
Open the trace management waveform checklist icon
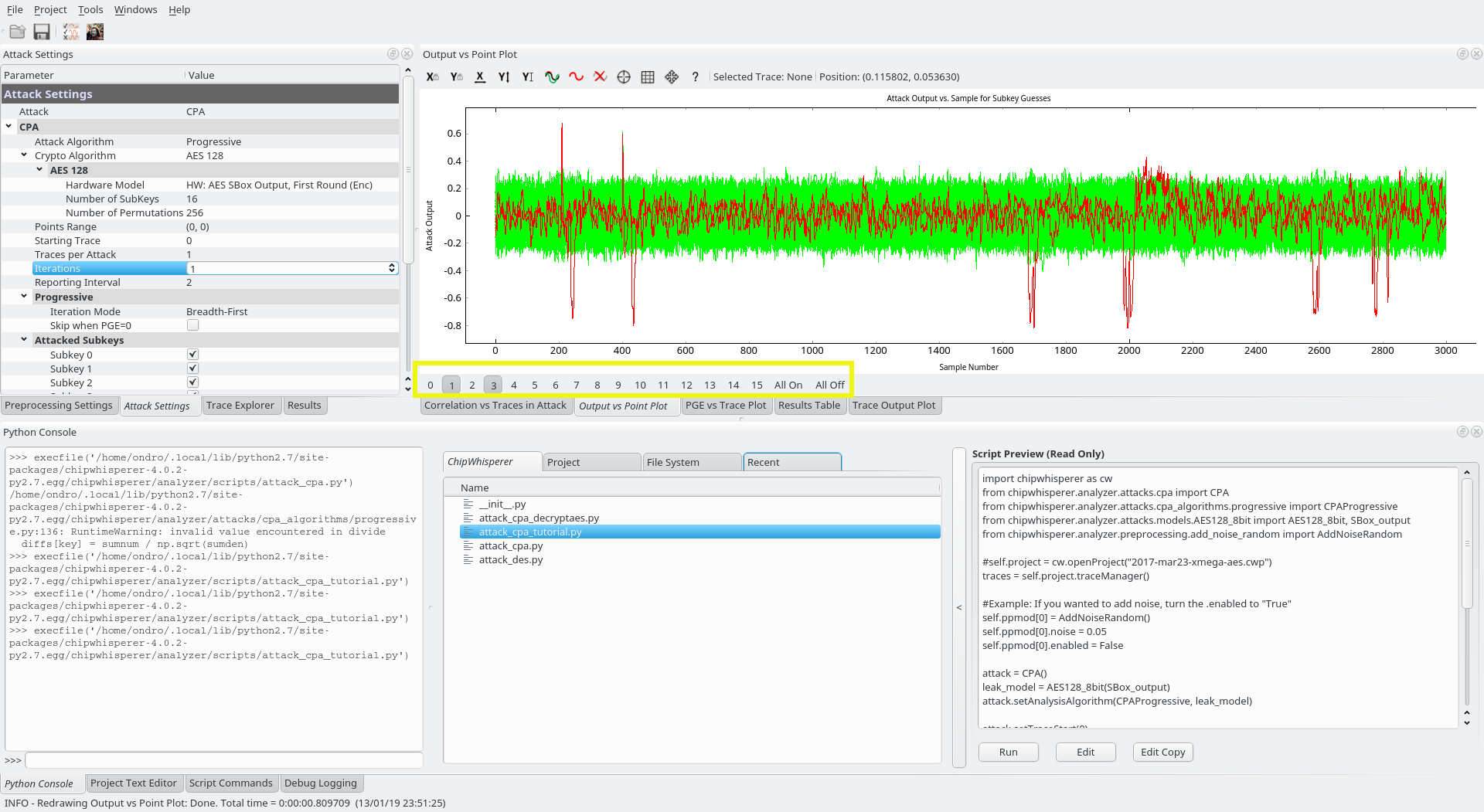pos(71,32)
